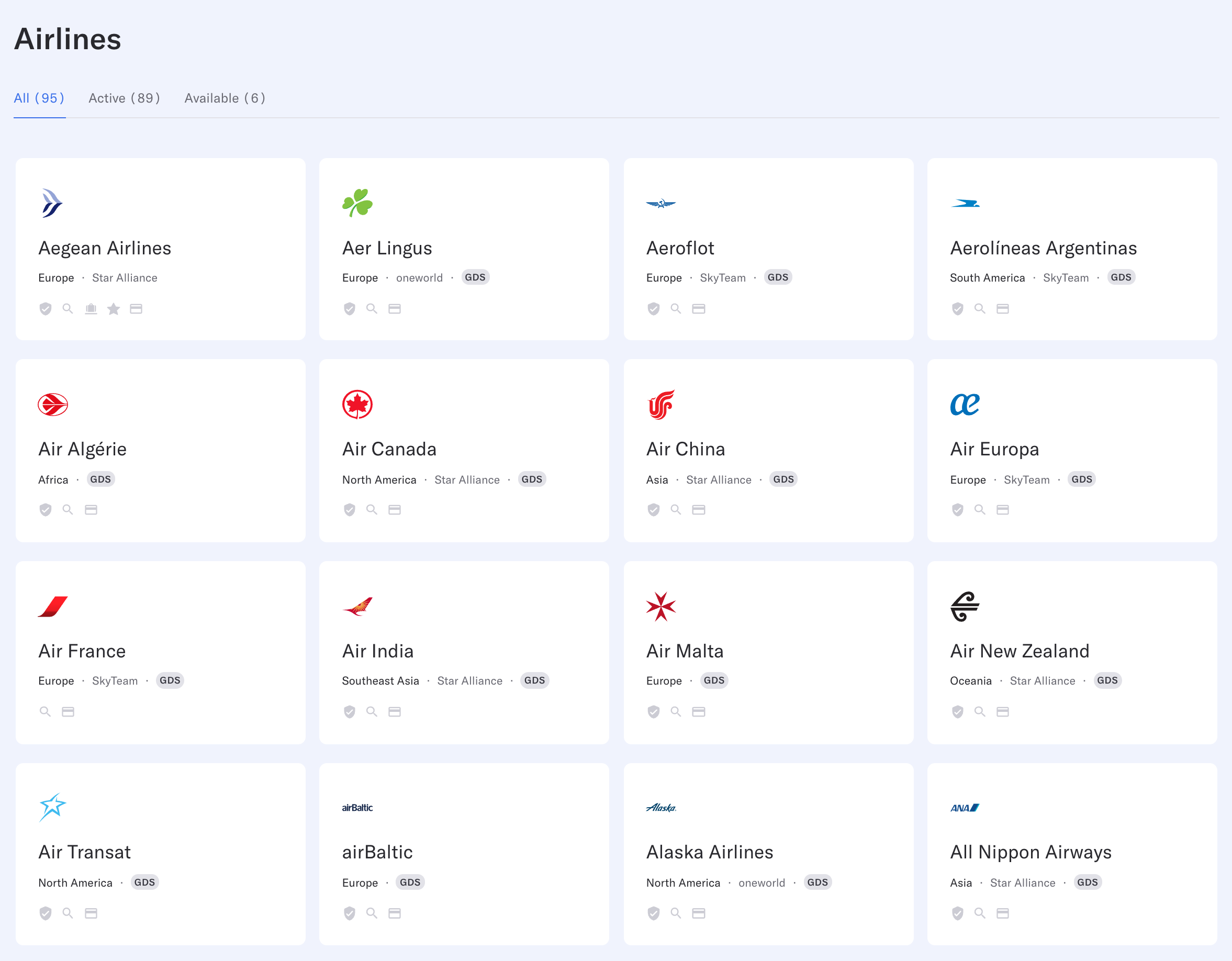Screen dimensions: 1232x961
Task: Click the airBaltic logo thumbnail
Action: (x=357, y=808)
